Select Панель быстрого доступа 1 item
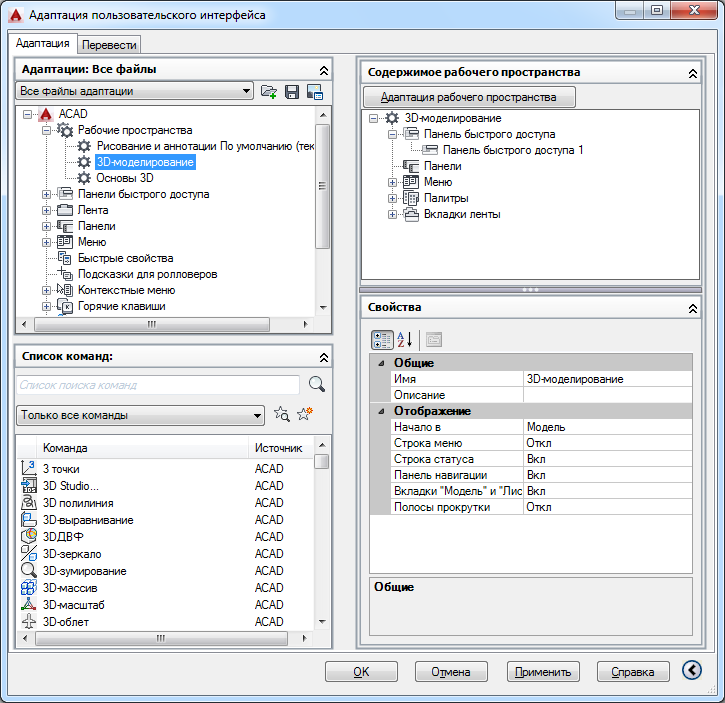Screen dimensions: 725x703 (513, 150)
